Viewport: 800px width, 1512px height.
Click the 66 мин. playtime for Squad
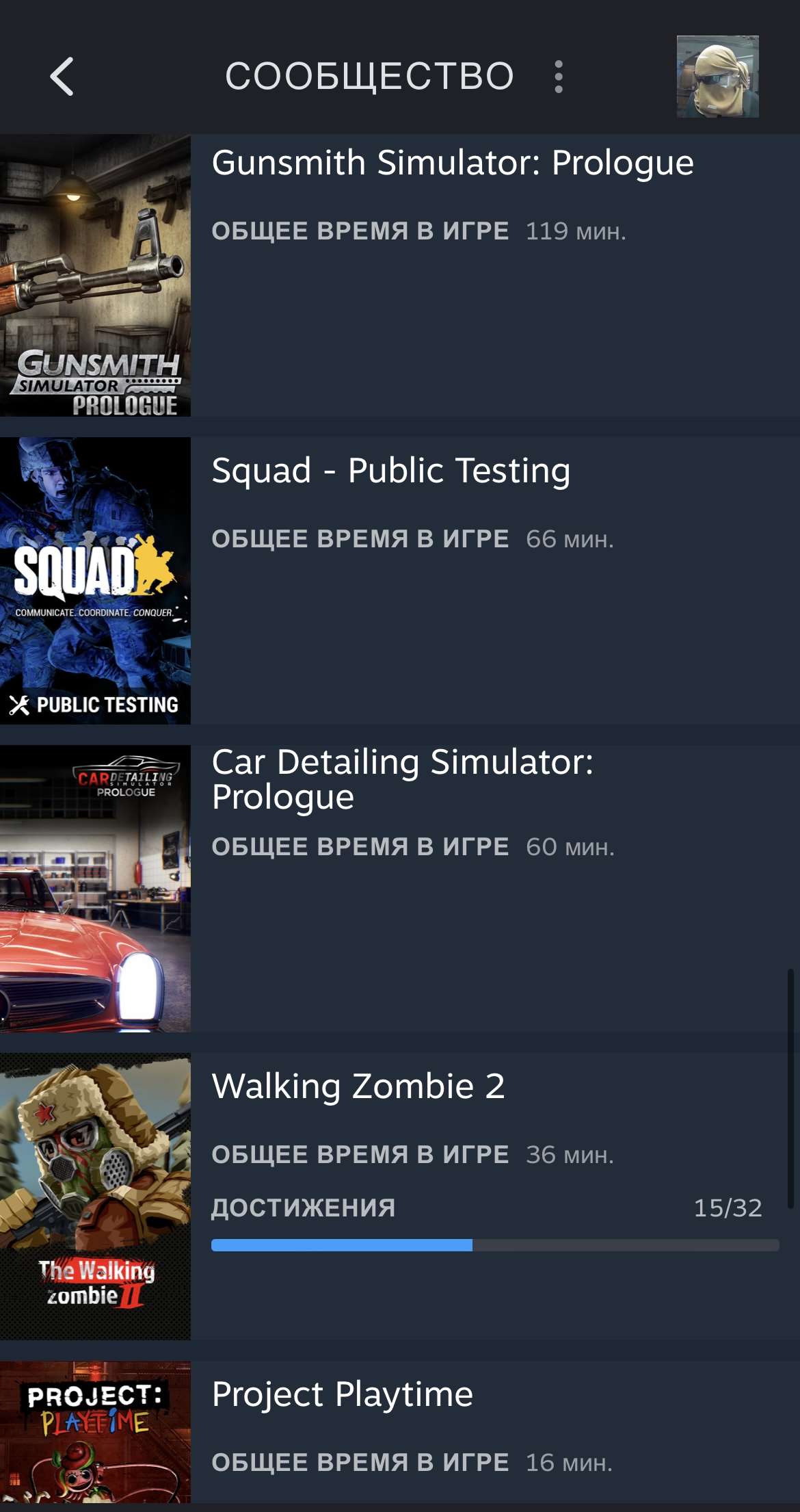click(x=570, y=539)
